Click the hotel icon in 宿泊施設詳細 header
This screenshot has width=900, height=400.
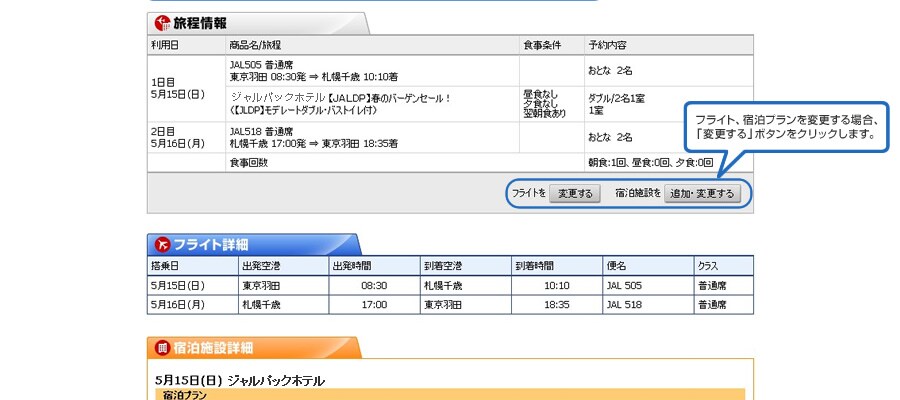click(162, 348)
